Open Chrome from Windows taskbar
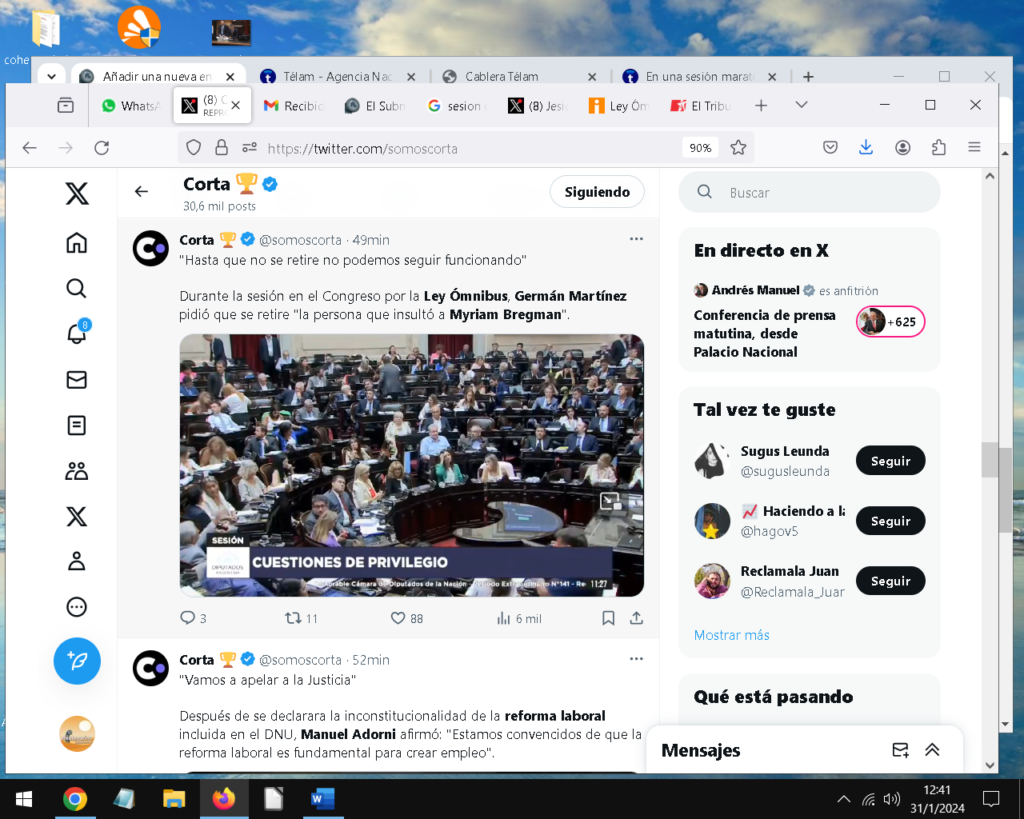Image resolution: width=1024 pixels, height=819 pixels. coord(75,799)
